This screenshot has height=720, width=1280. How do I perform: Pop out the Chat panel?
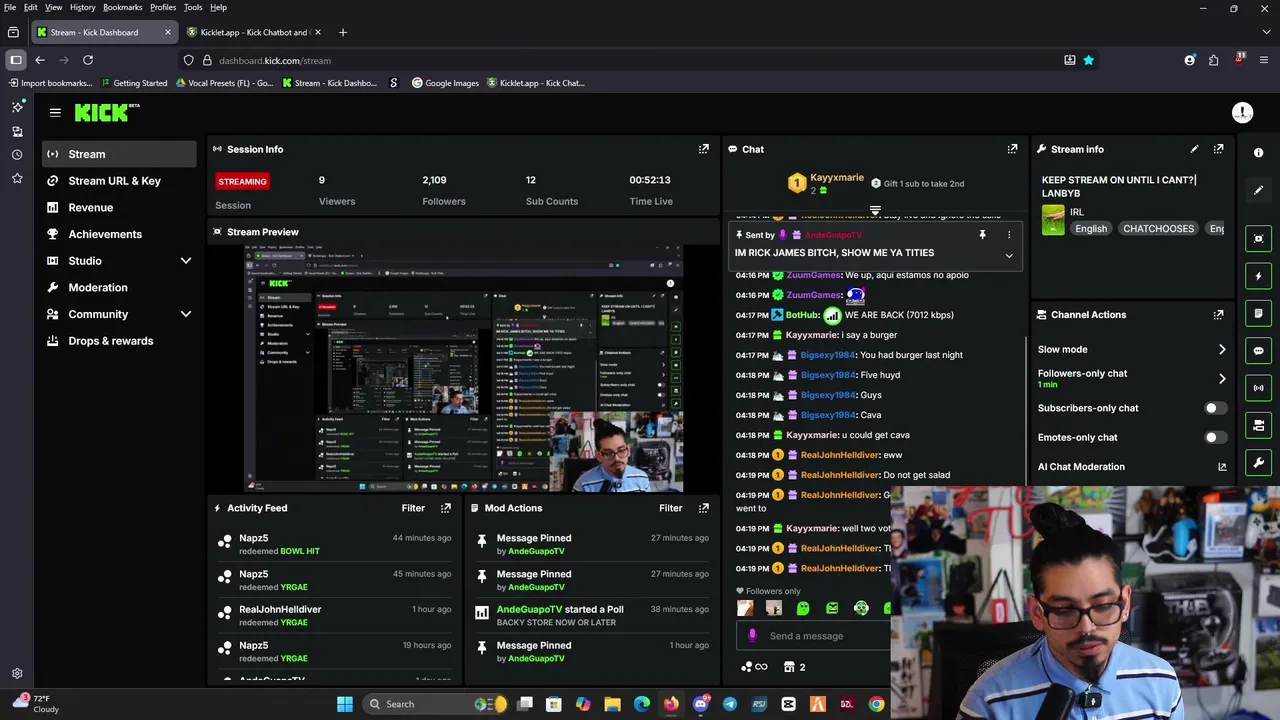click(x=1012, y=149)
